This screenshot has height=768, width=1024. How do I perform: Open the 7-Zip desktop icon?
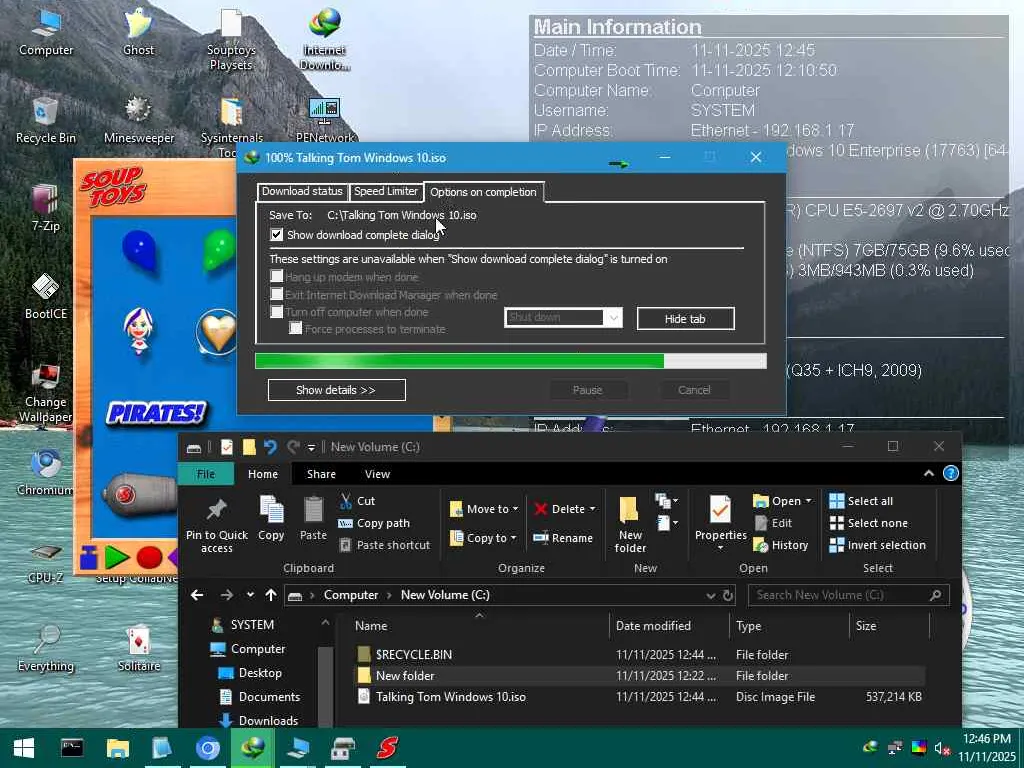click(45, 209)
